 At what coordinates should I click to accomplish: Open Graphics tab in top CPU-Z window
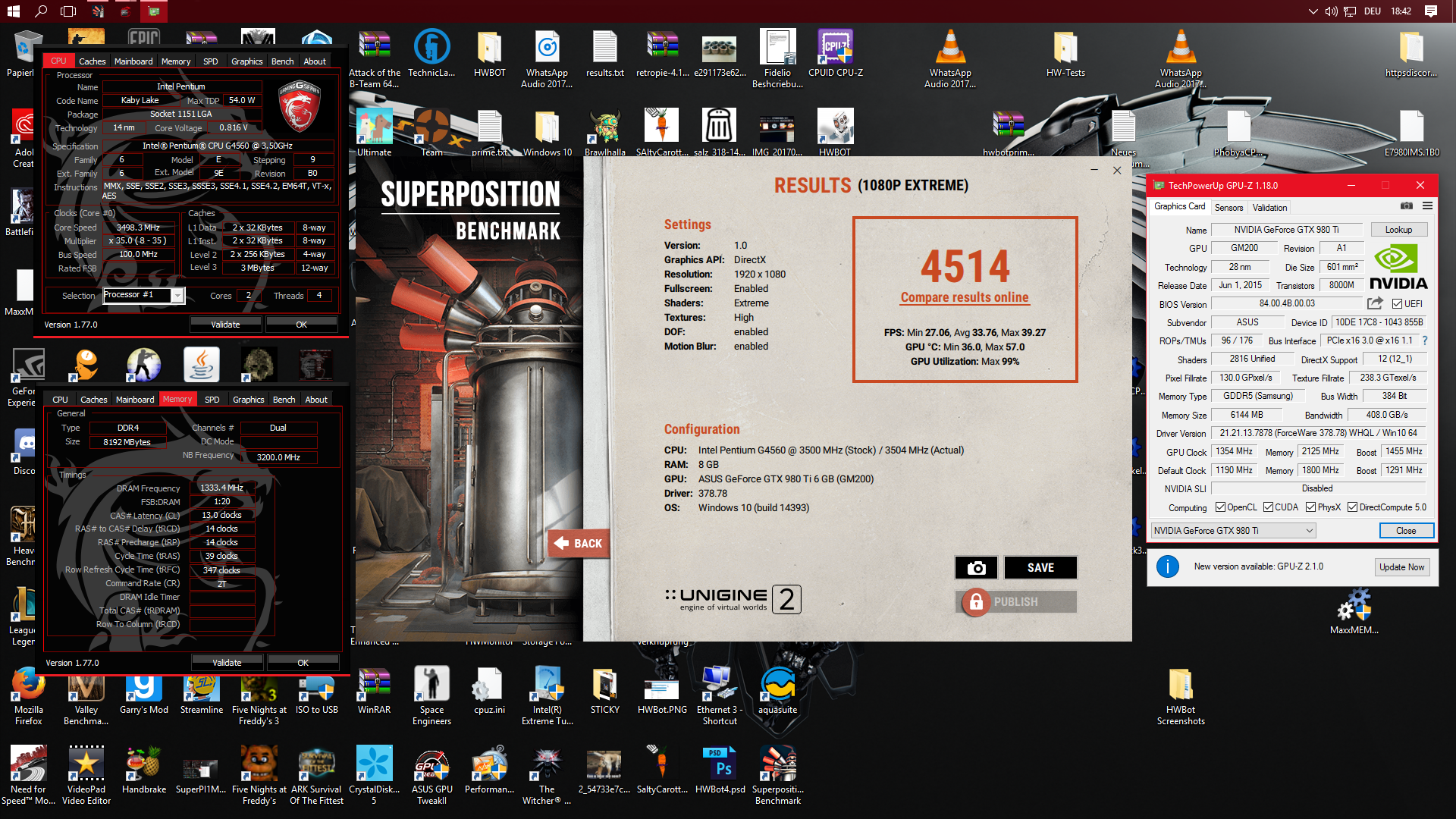click(x=247, y=61)
